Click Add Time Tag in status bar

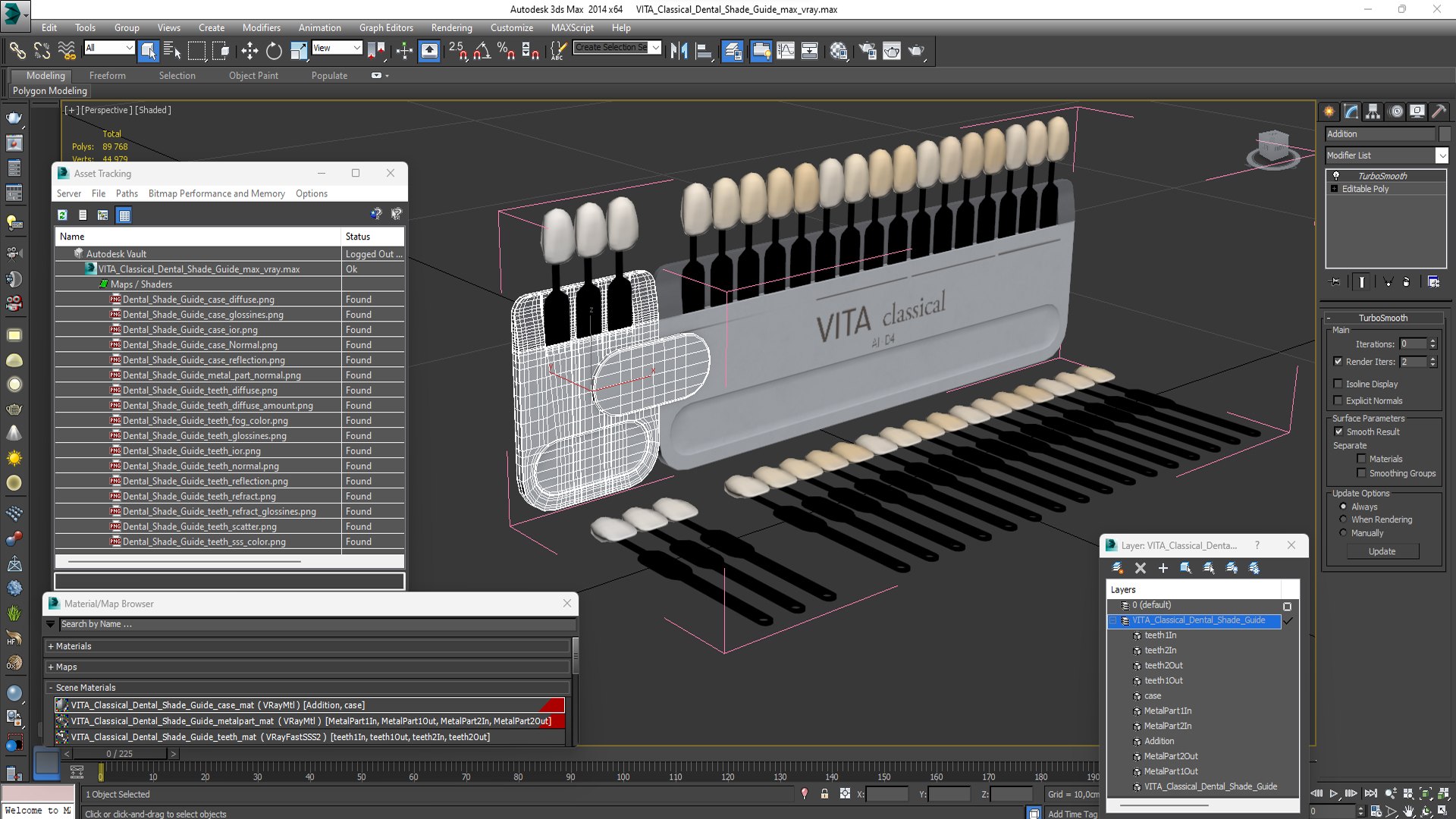(x=1072, y=814)
